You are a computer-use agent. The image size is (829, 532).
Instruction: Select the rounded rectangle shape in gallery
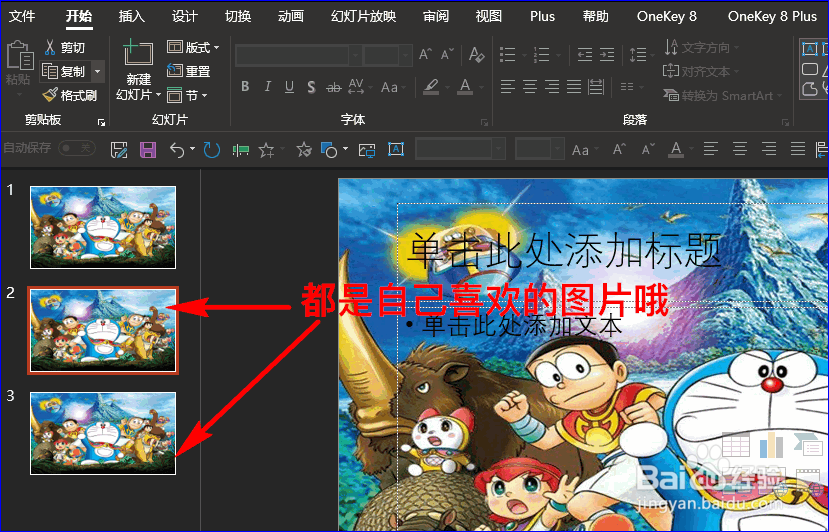(x=809, y=69)
